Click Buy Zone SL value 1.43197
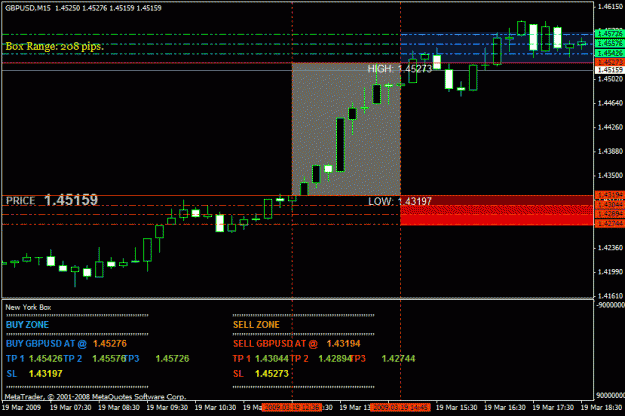625x416 pixels. pos(45,374)
